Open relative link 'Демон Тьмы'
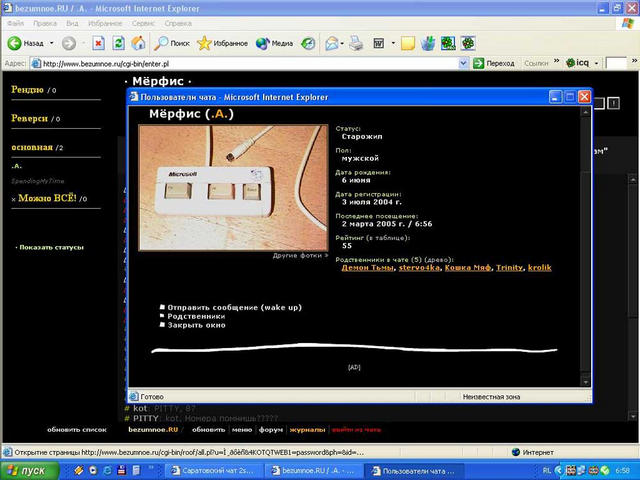The width and height of the screenshot is (640, 480). click(366, 268)
